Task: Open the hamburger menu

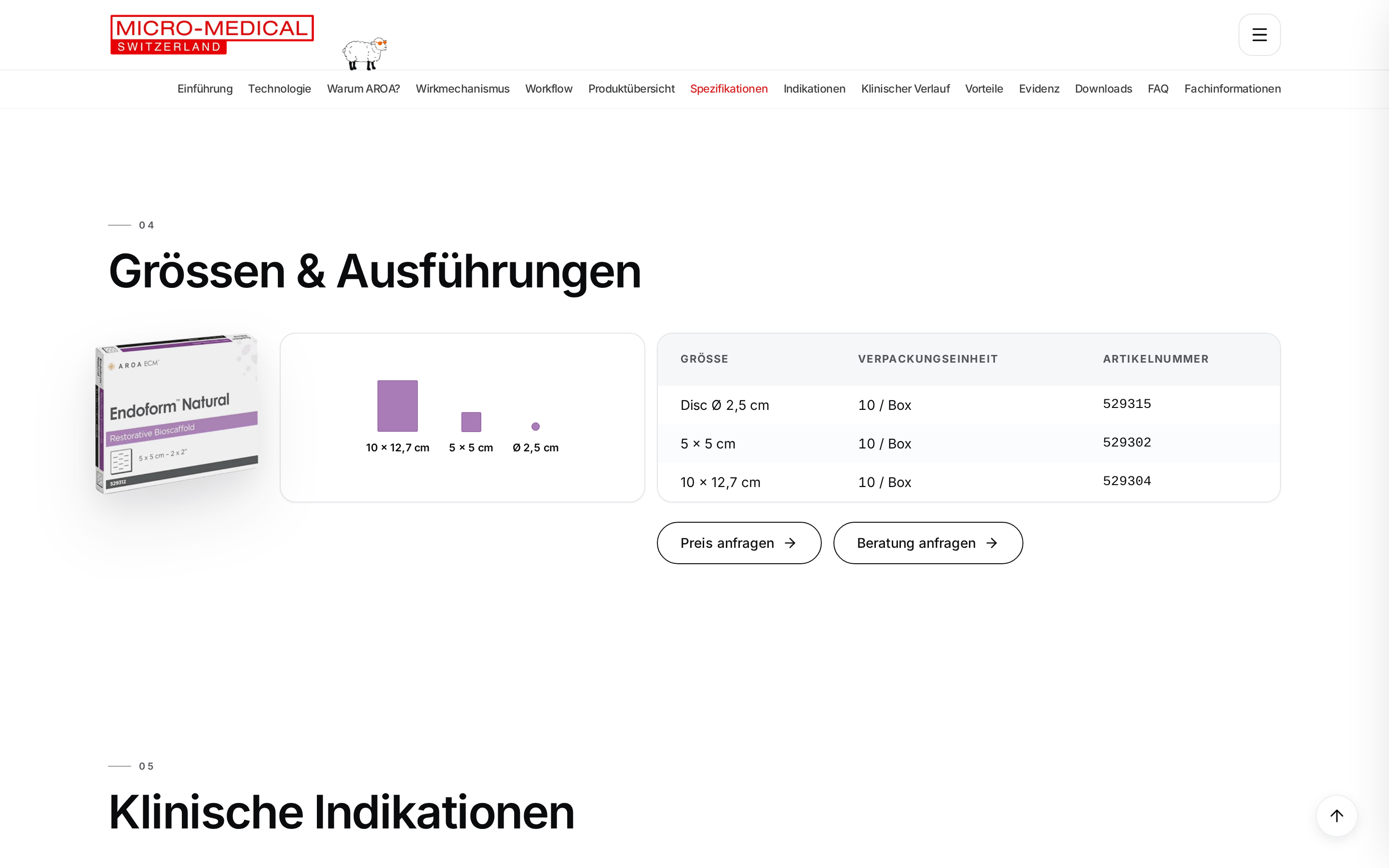Action: [1259, 35]
